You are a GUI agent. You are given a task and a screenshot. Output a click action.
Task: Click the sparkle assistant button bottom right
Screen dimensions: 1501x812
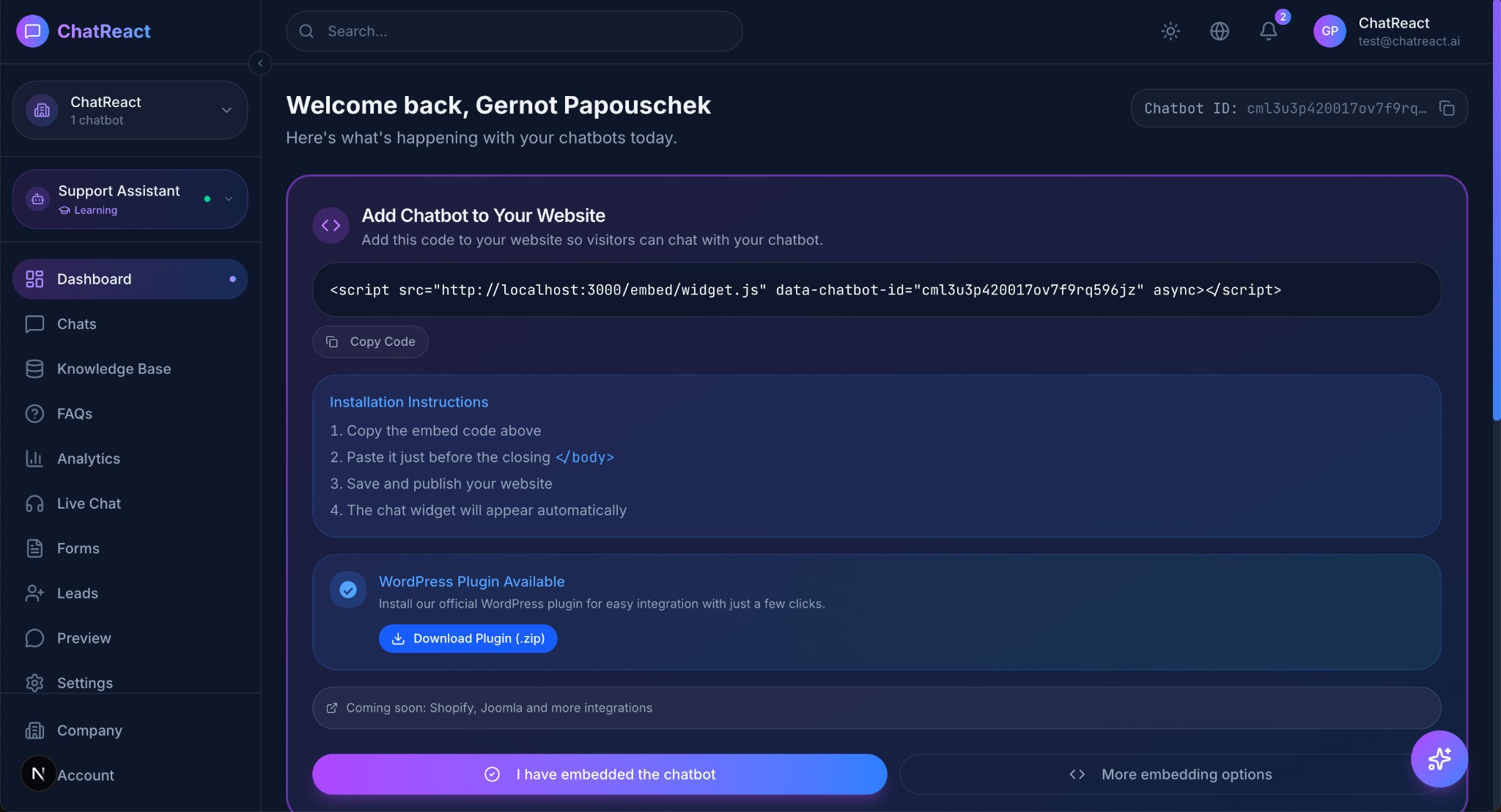[x=1438, y=759]
